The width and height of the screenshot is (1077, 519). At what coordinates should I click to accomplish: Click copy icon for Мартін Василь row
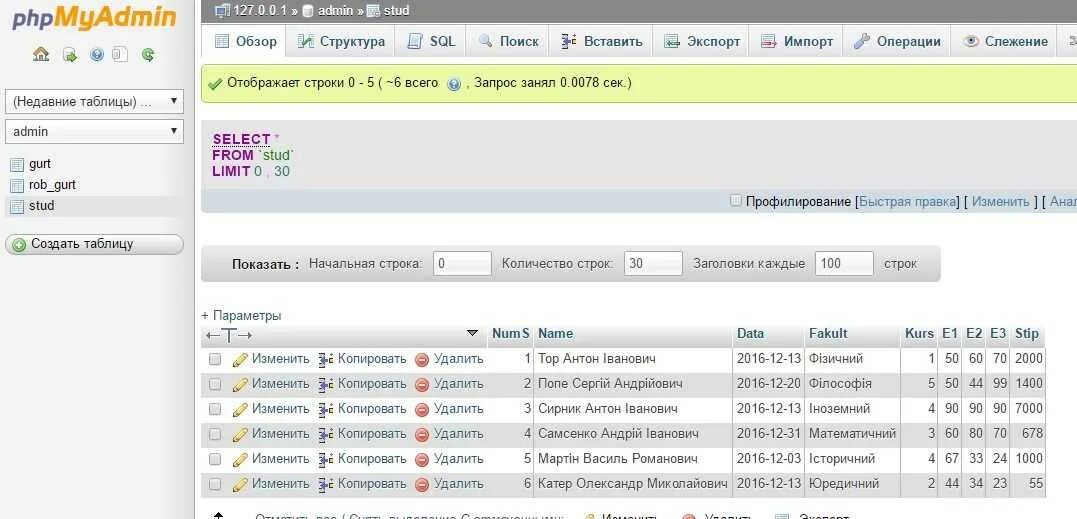[326, 459]
